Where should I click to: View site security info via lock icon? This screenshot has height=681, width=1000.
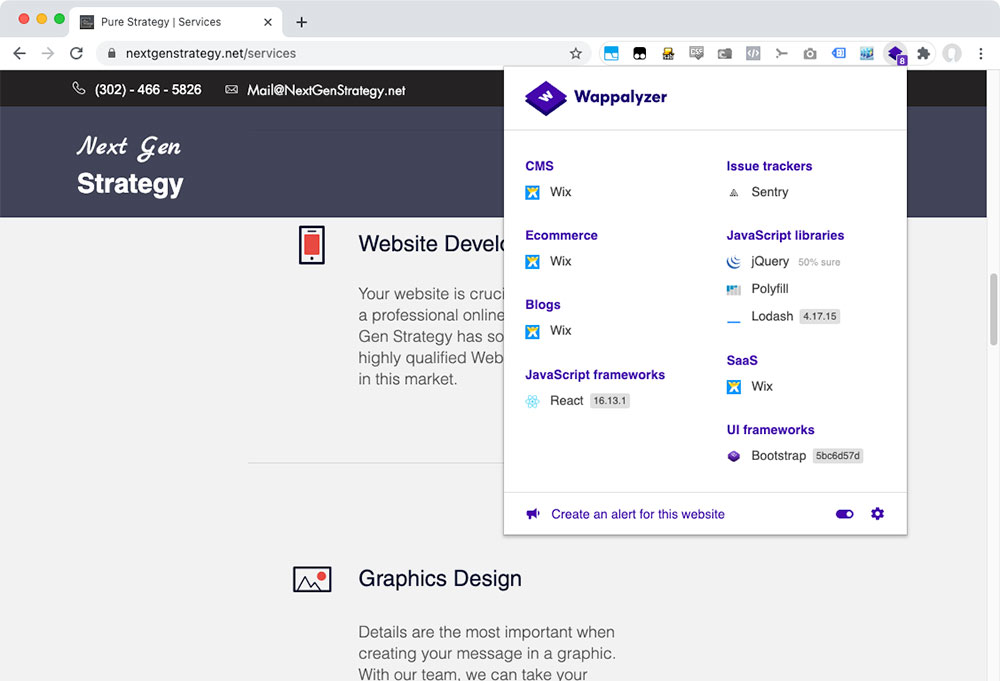pos(112,54)
